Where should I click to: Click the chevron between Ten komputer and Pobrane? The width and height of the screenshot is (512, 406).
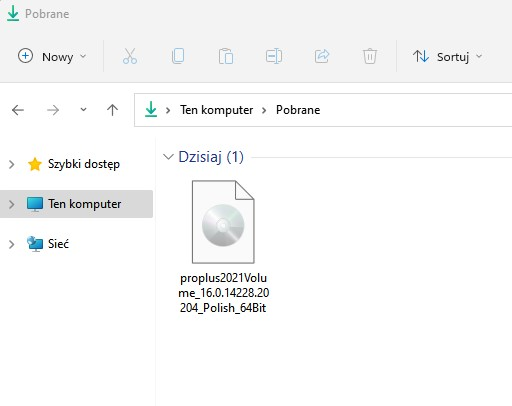(x=264, y=110)
